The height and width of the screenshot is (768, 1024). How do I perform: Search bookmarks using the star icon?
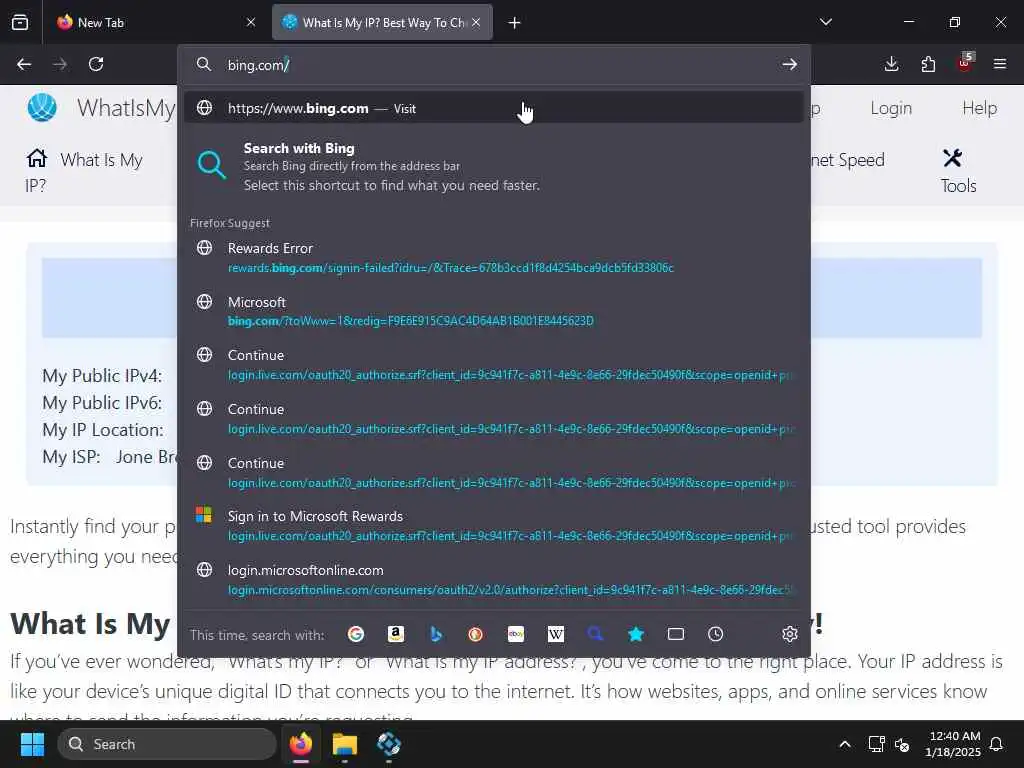click(x=635, y=634)
